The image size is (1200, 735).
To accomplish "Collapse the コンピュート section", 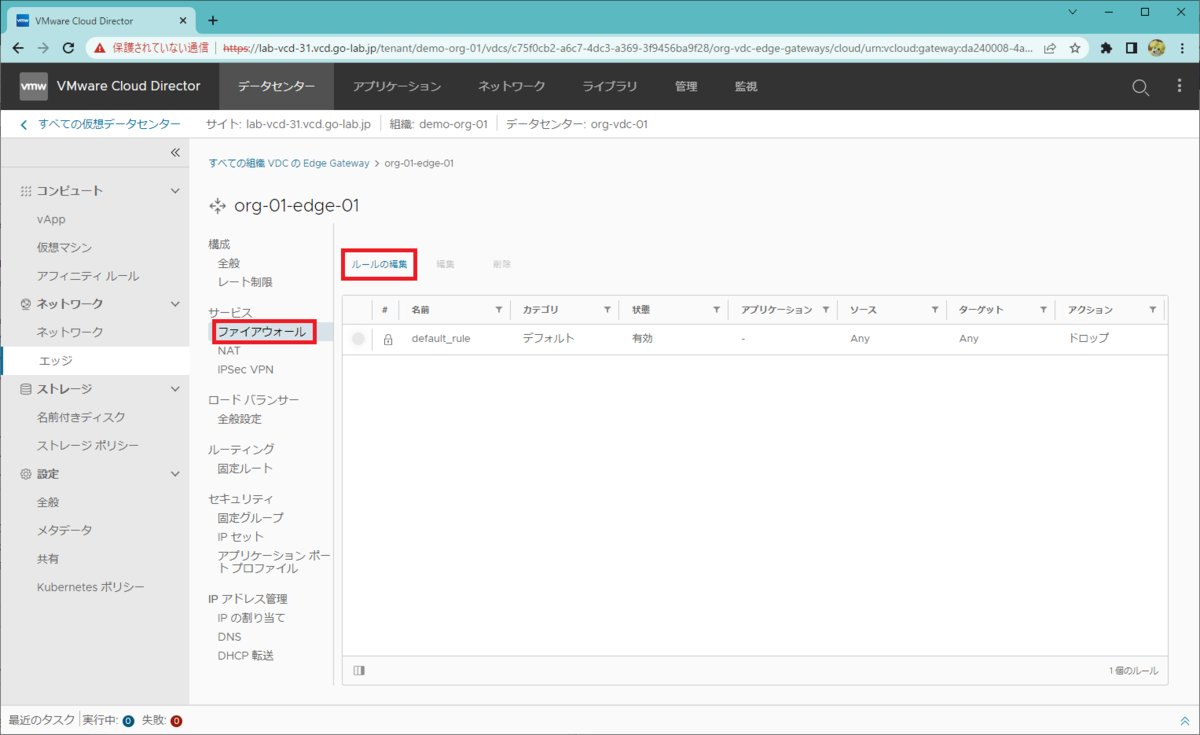I will [x=175, y=191].
